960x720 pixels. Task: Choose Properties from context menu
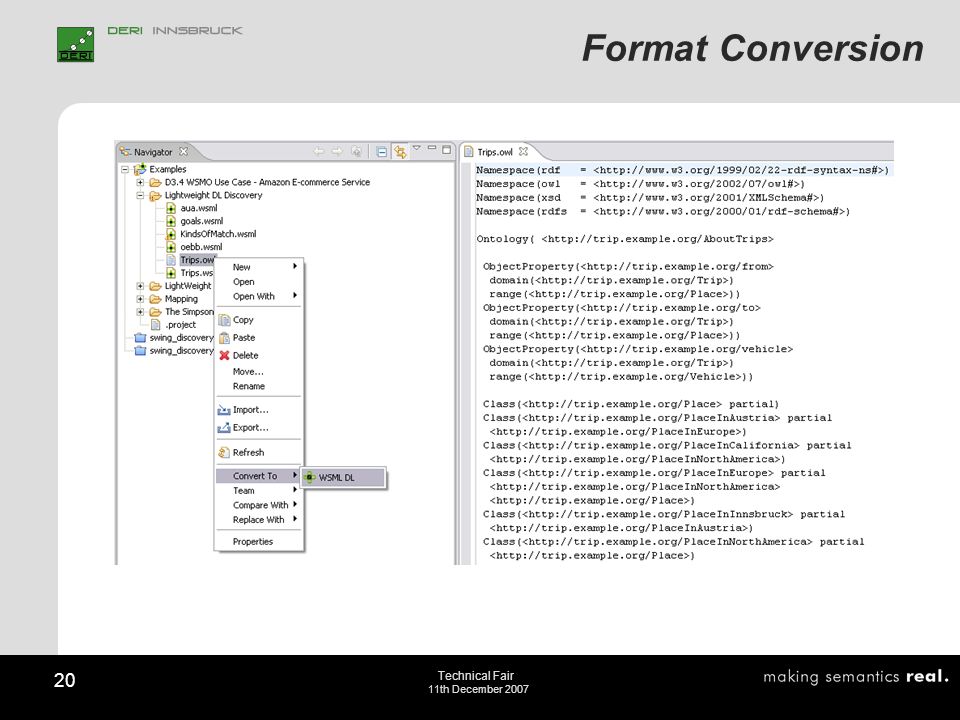pos(259,542)
